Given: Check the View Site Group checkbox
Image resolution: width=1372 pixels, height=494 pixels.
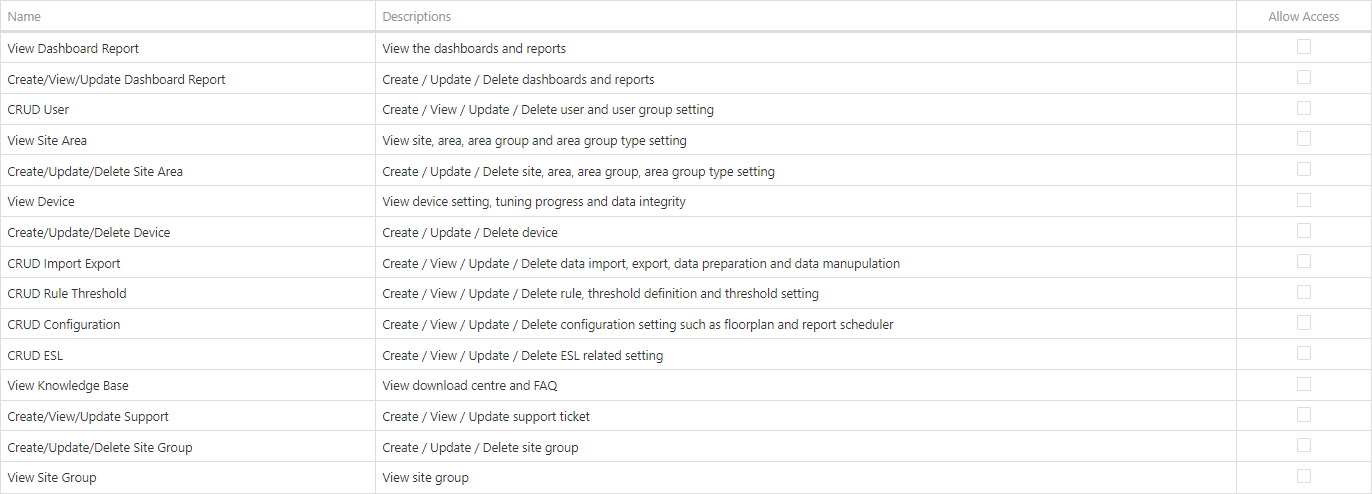Looking at the screenshot, I should (1304, 476).
